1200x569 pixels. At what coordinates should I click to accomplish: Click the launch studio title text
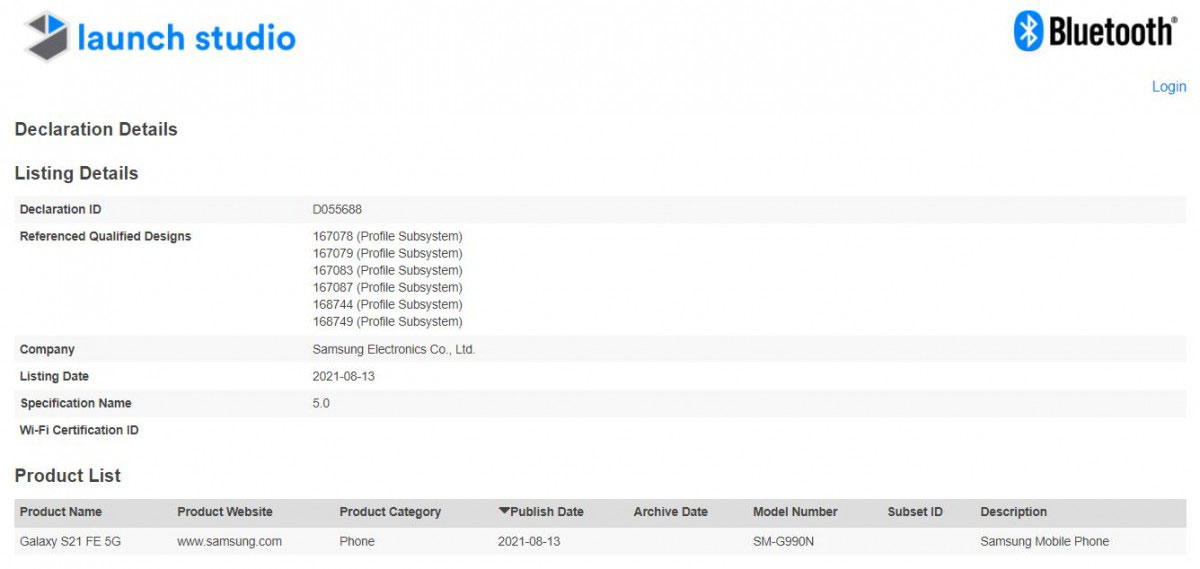point(187,38)
